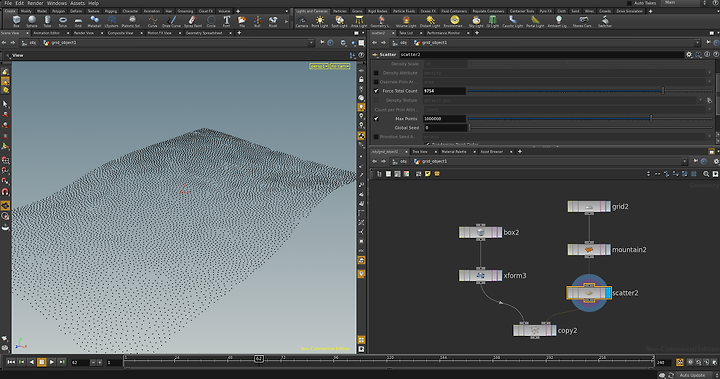The image size is (720, 379).
Task: Select the Sphere tool in Create shelf
Action: click(x=32, y=21)
